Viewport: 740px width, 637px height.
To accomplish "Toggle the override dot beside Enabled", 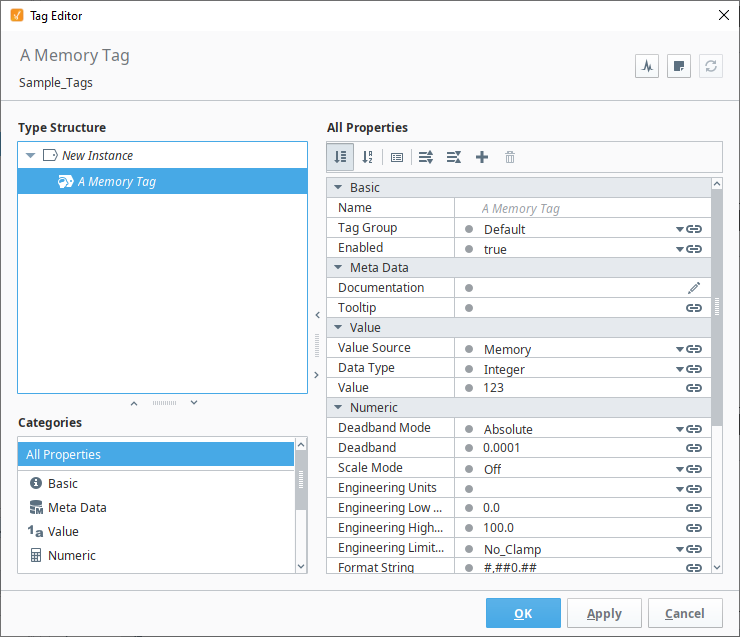I will [x=469, y=249].
